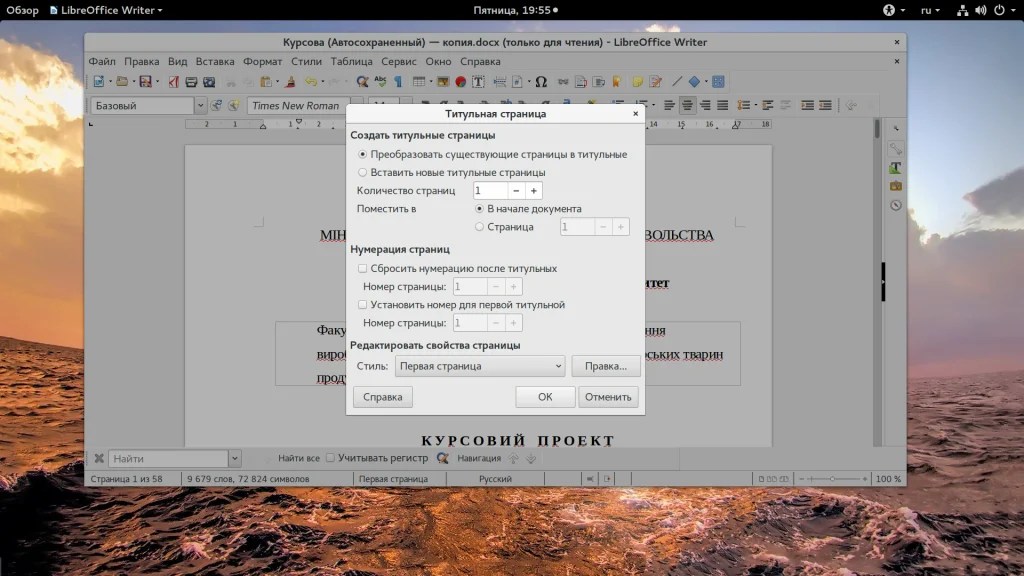The image size is (1024, 576).
Task: Toggle formatting marks with the pilcrow icon
Action: [x=397, y=82]
